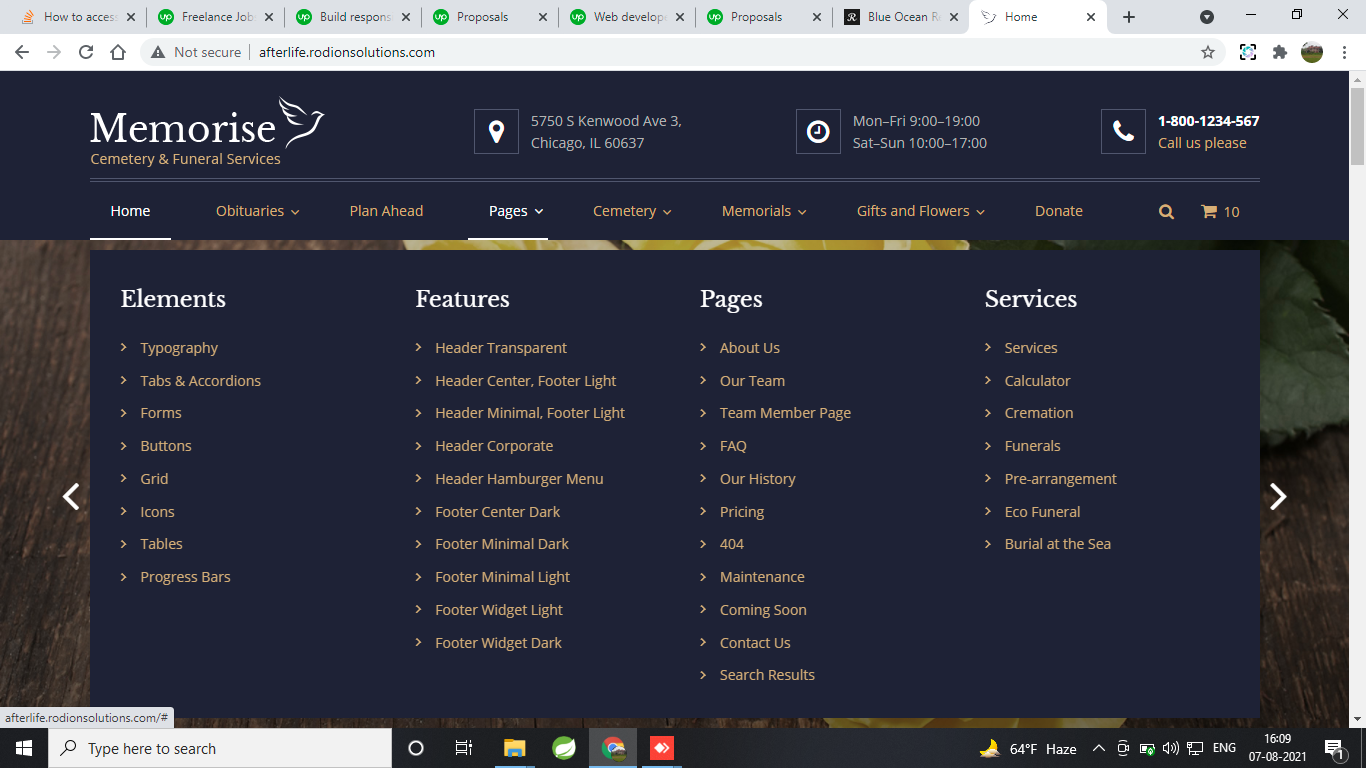Select Donate in the navigation bar
This screenshot has height=768, width=1366.
click(x=1059, y=211)
